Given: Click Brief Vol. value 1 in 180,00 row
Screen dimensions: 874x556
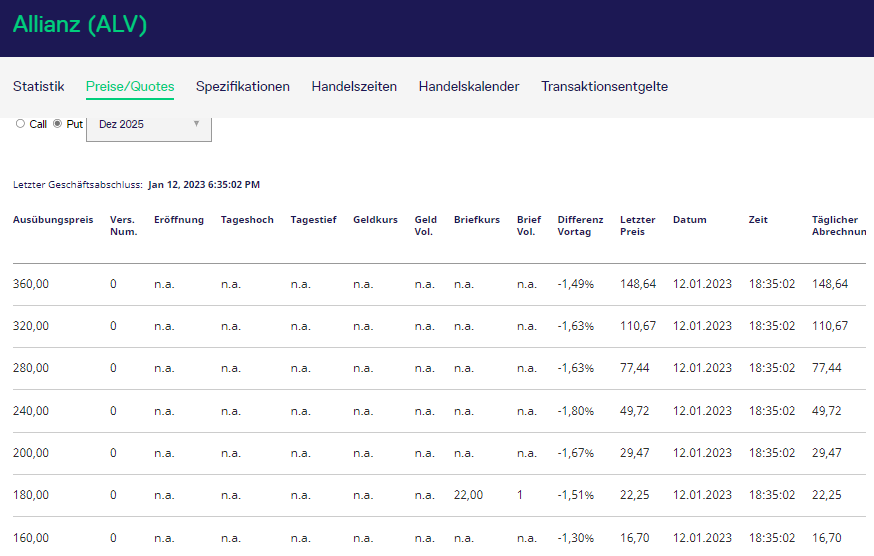Looking at the screenshot, I should tap(519, 495).
